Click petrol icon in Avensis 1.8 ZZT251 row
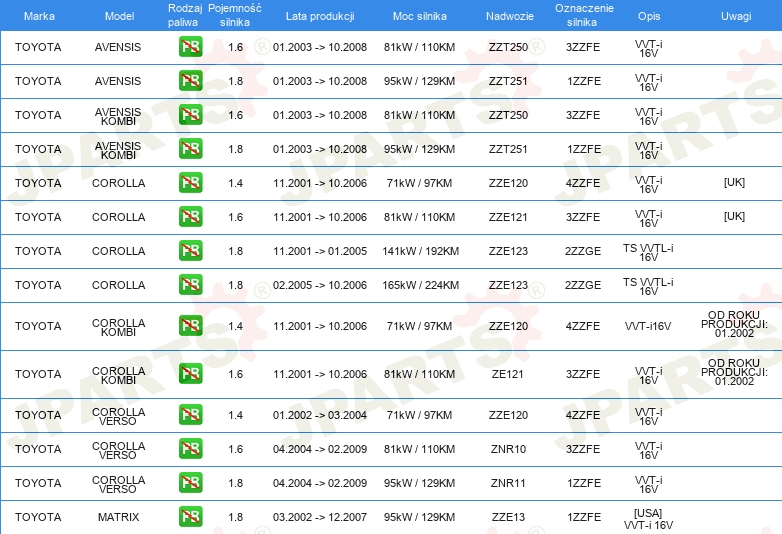 pyautogui.click(x=191, y=81)
